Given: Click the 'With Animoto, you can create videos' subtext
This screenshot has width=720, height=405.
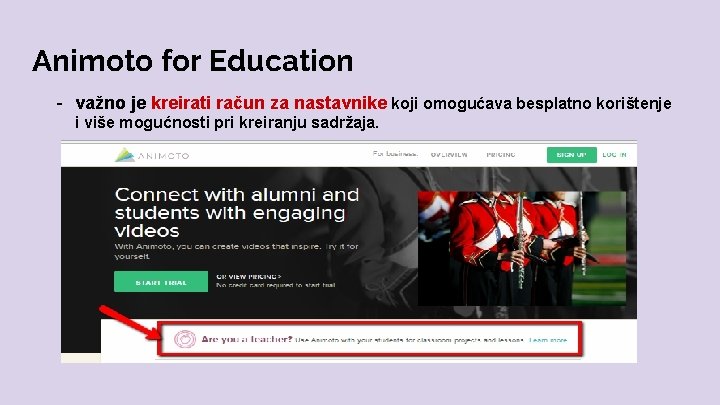Looking at the screenshot, I should [x=236, y=251].
